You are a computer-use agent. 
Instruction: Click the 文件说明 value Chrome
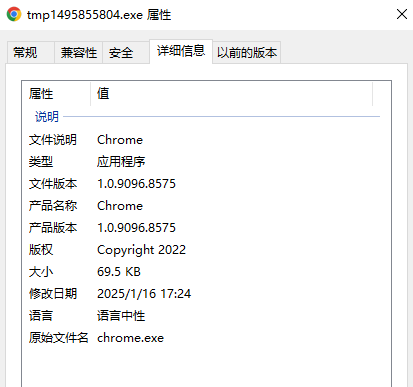coord(120,140)
